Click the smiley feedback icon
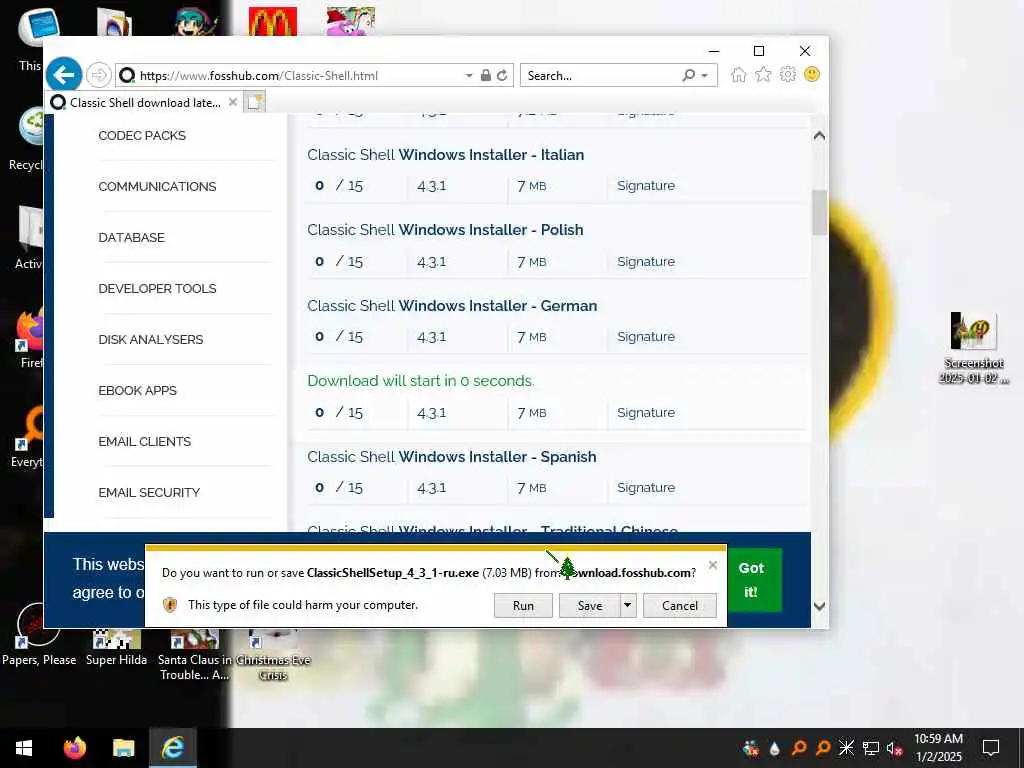The height and width of the screenshot is (768, 1024). [812, 74]
